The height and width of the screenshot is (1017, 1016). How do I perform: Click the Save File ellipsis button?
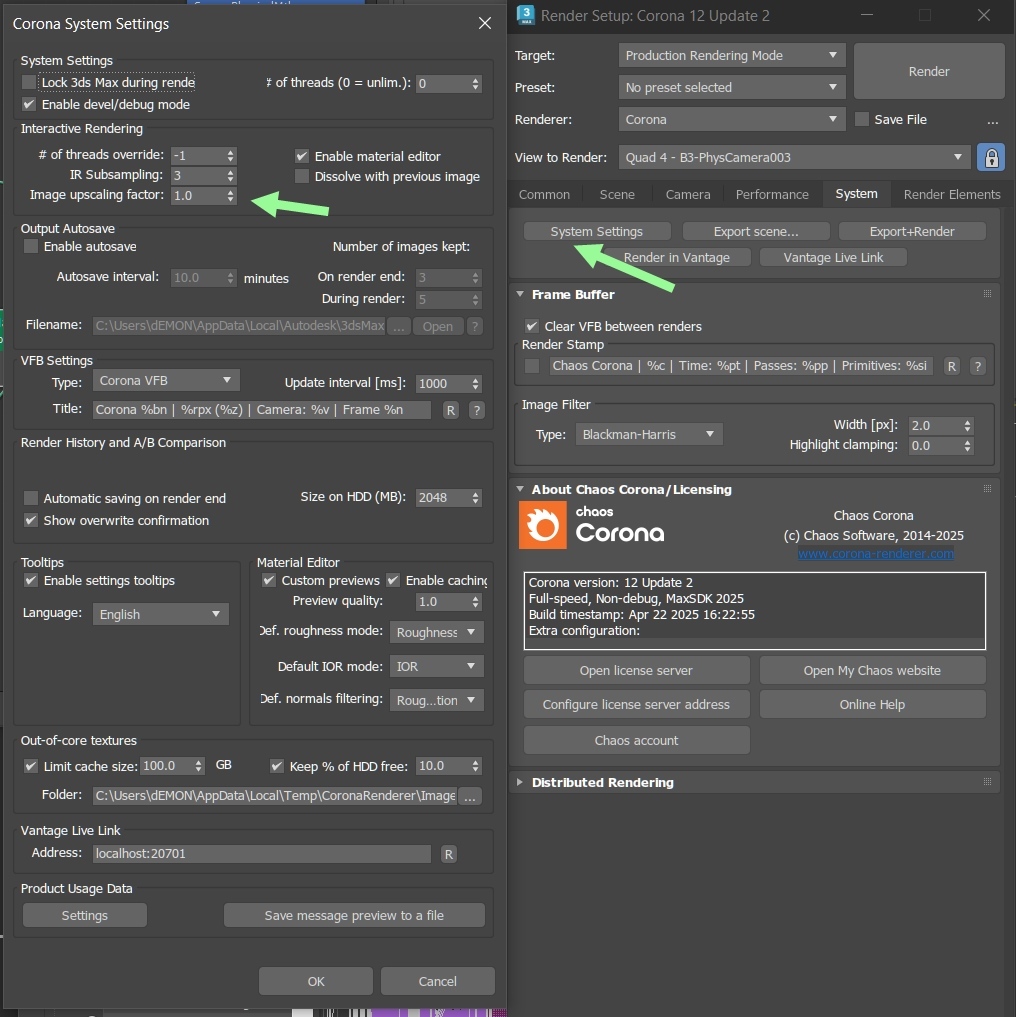click(x=992, y=120)
